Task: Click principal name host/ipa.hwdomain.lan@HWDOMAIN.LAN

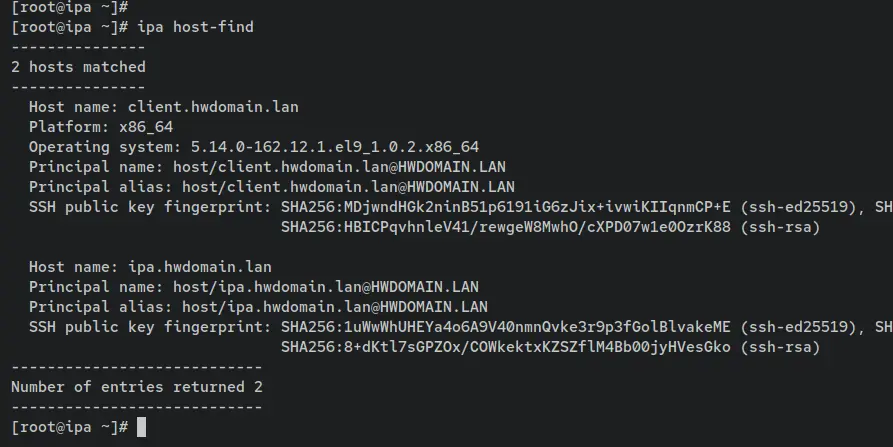Action: (x=326, y=286)
